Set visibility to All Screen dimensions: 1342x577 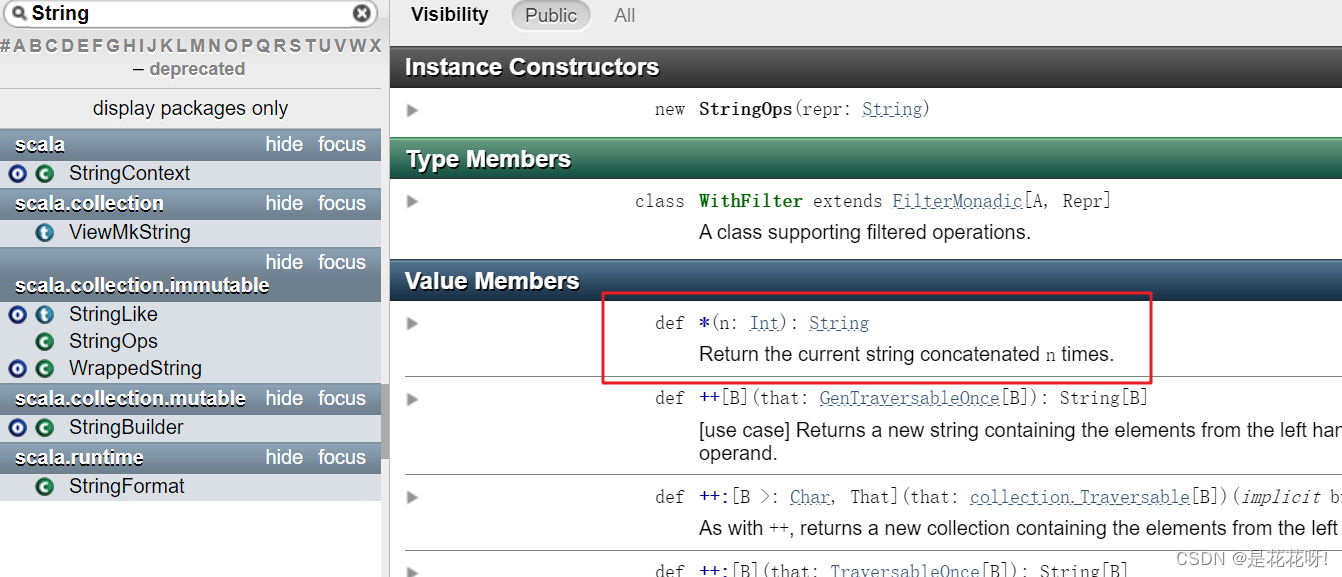625,15
